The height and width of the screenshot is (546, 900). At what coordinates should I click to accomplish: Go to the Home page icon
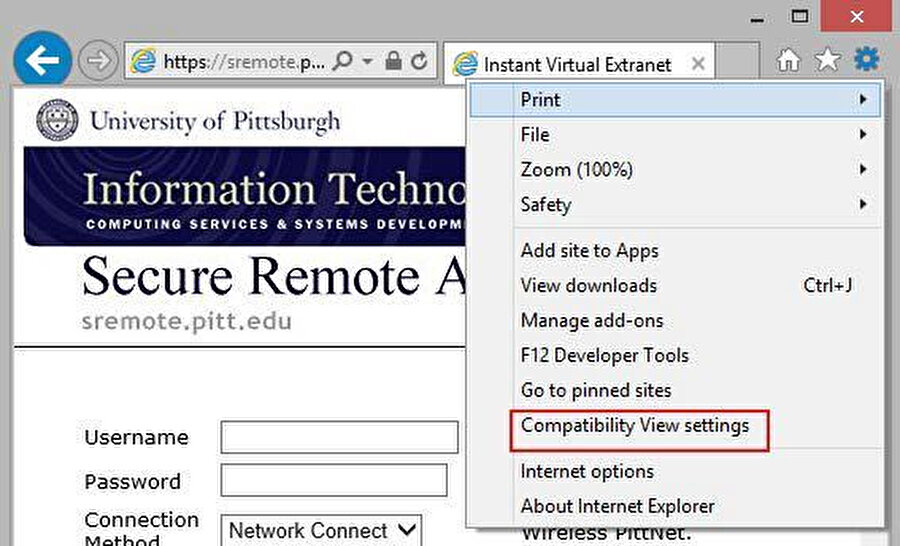[x=788, y=59]
